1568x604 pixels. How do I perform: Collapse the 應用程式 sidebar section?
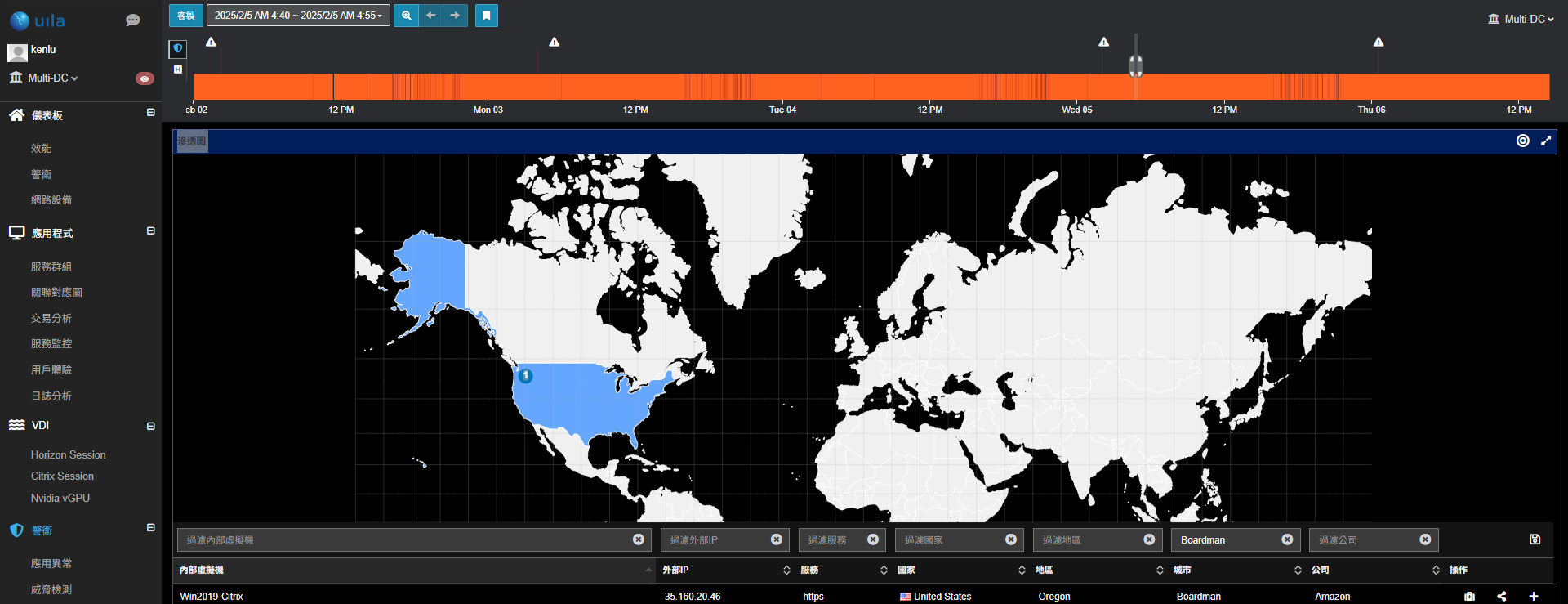tap(150, 231)
